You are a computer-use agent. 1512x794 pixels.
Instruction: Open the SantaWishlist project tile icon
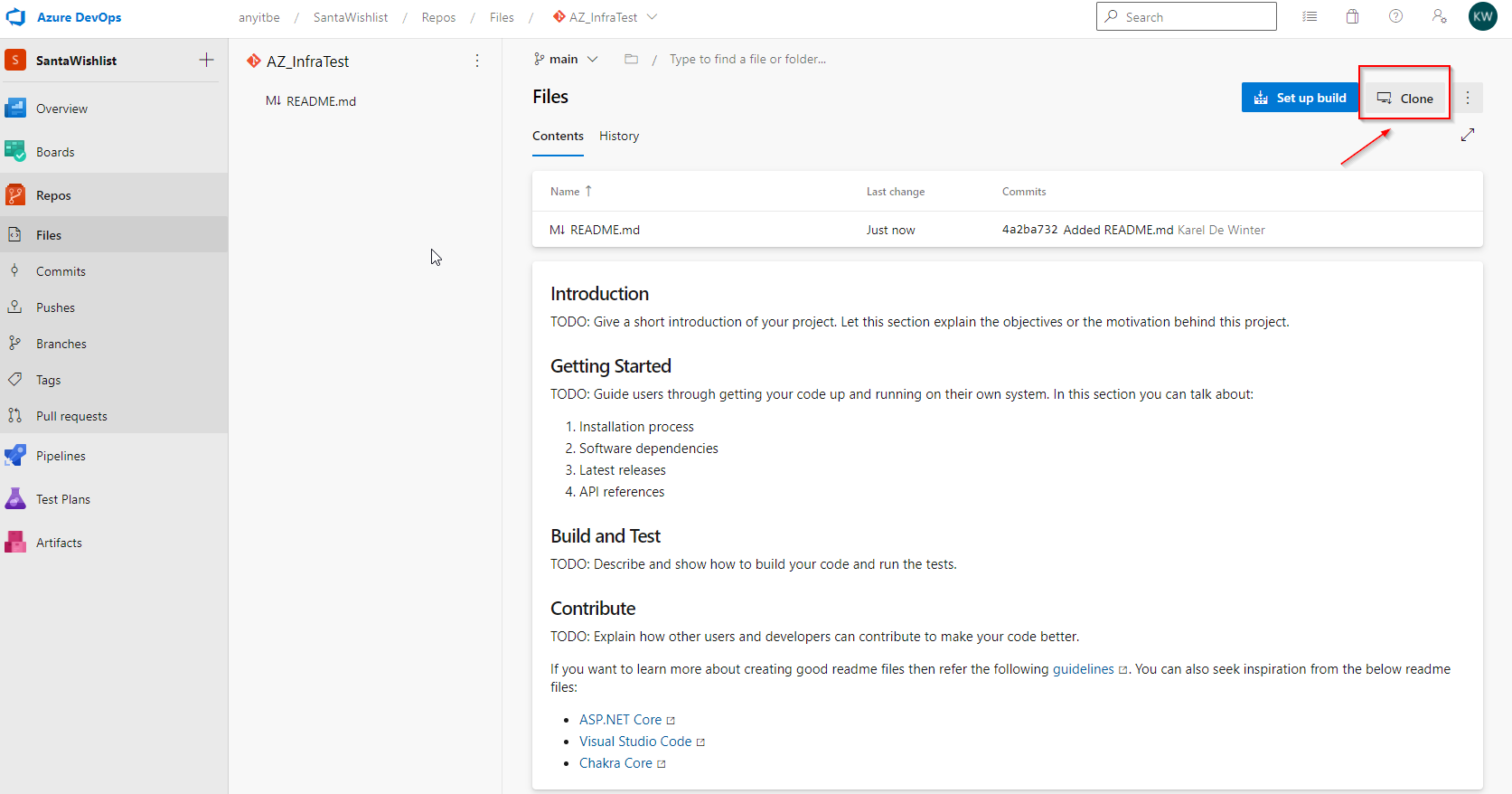pyautogui.click(x=15, y=61)
